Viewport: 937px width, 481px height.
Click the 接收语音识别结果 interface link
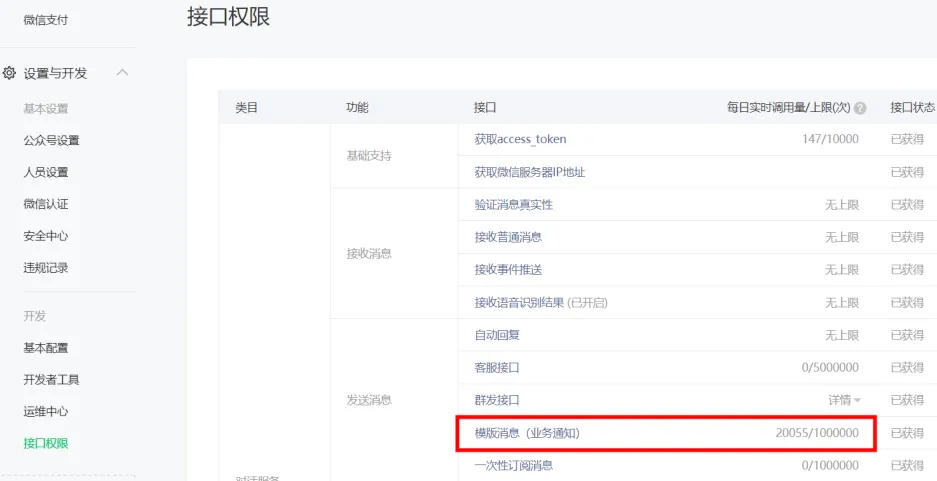(519, 302)
